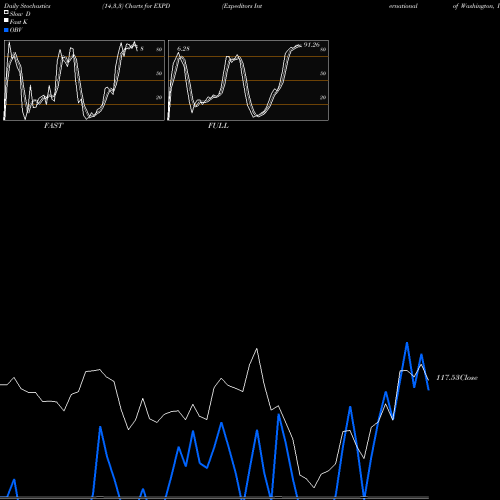Click the FULL label under right chart
The image size is (500, 500).
coord(218,126)
